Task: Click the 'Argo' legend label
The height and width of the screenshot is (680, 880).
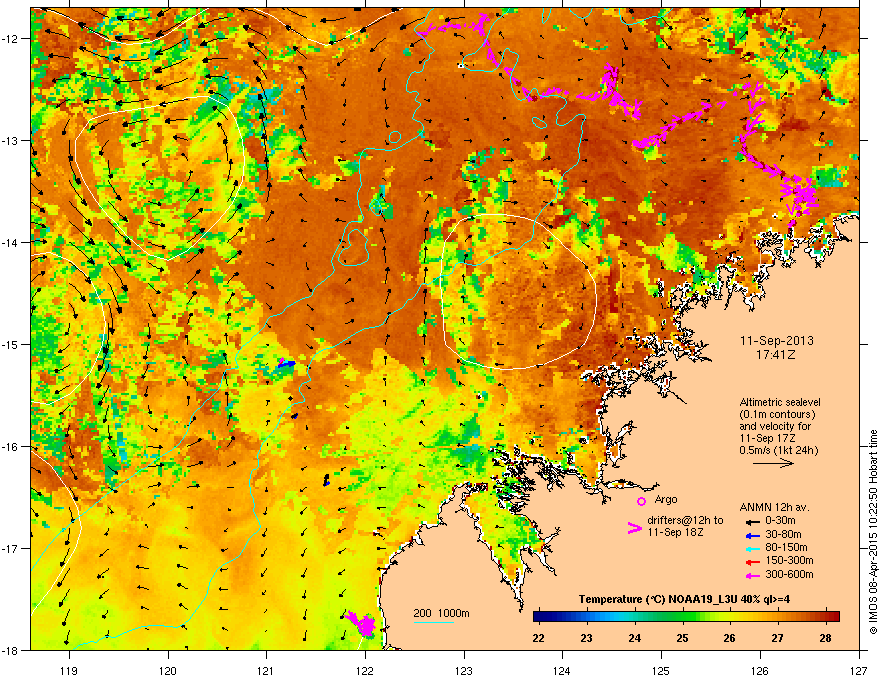Action: click(x=666, y=499)
